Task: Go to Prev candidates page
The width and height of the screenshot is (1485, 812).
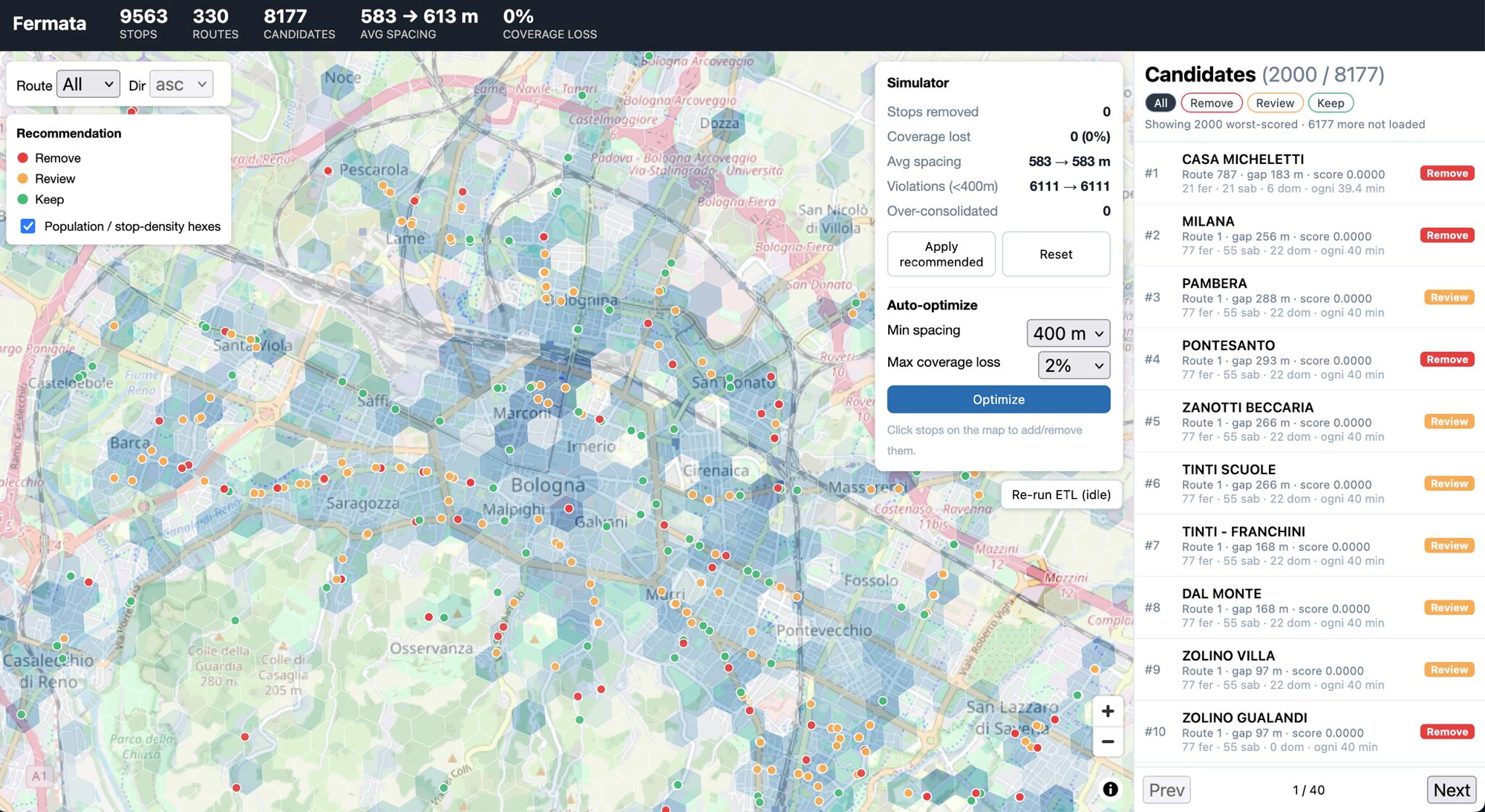Action: (1166, 790)
